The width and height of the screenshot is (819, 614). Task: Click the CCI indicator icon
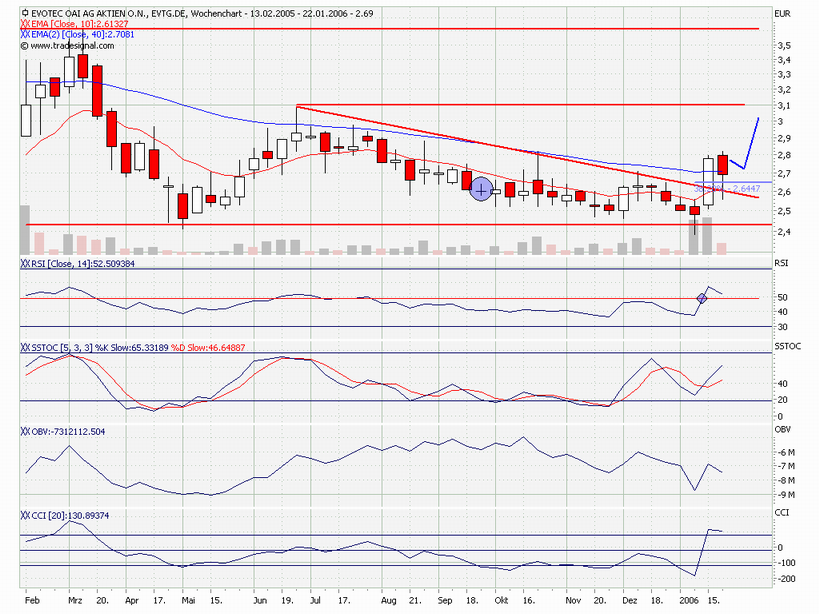tap(25, 515)
